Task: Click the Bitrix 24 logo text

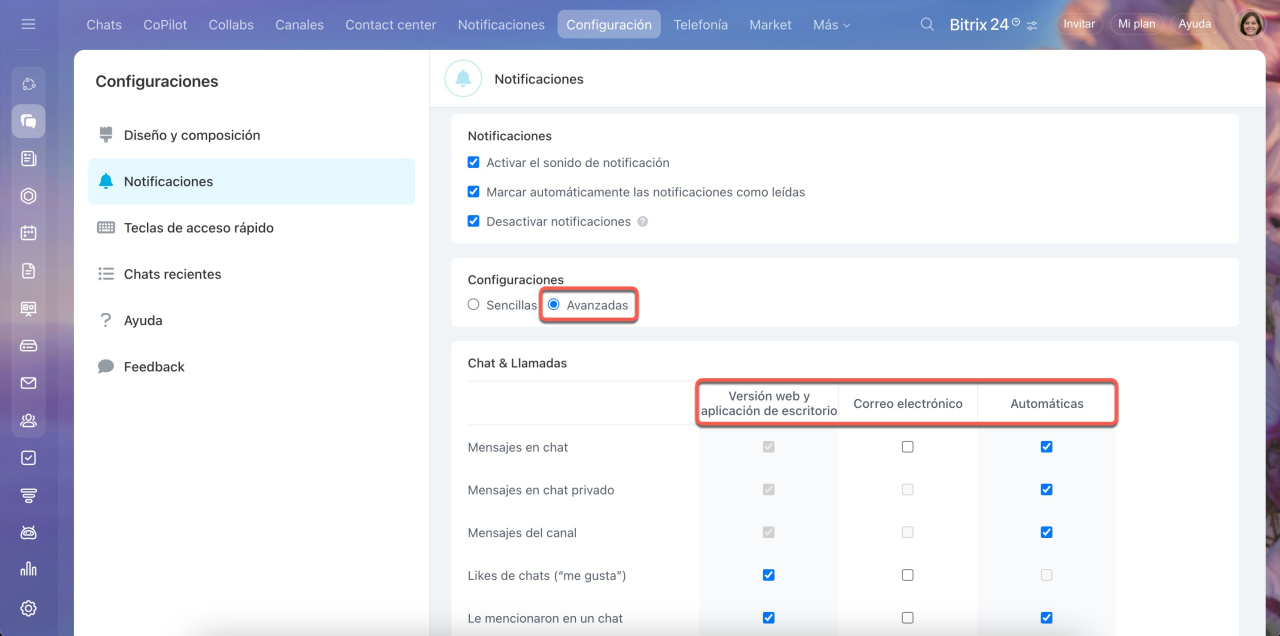Action: (x=979, y=24)
